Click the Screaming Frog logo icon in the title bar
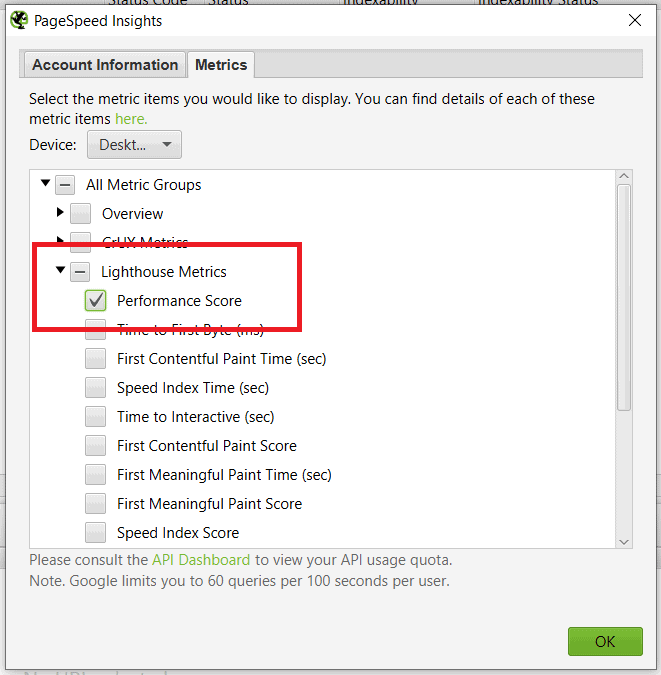Viewport: 661px width, 675px height. point(19,20)
